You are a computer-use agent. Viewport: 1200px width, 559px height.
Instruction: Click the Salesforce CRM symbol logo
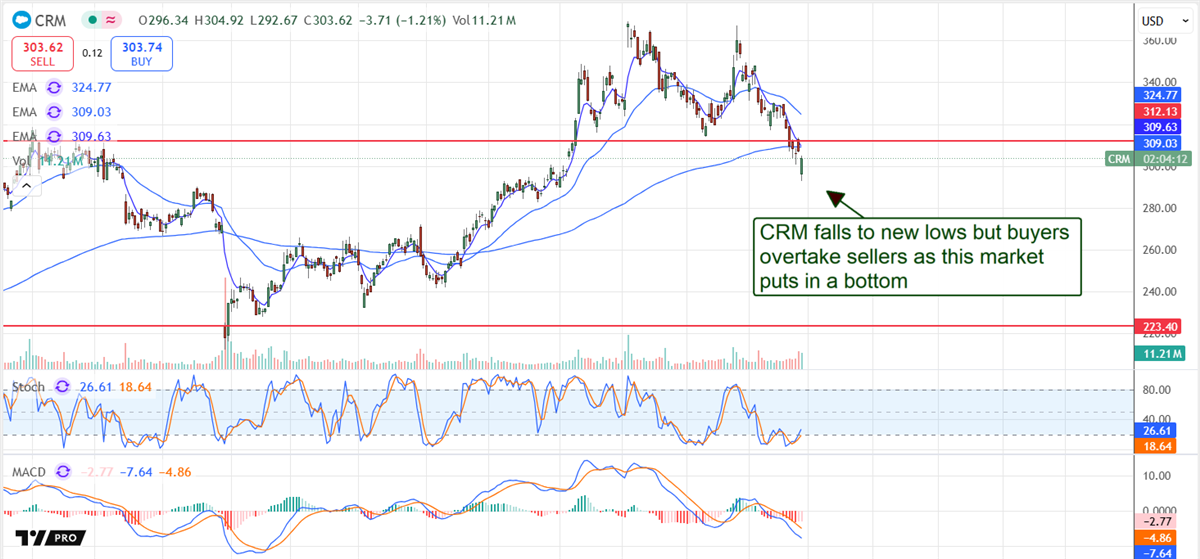coord(20,18)
